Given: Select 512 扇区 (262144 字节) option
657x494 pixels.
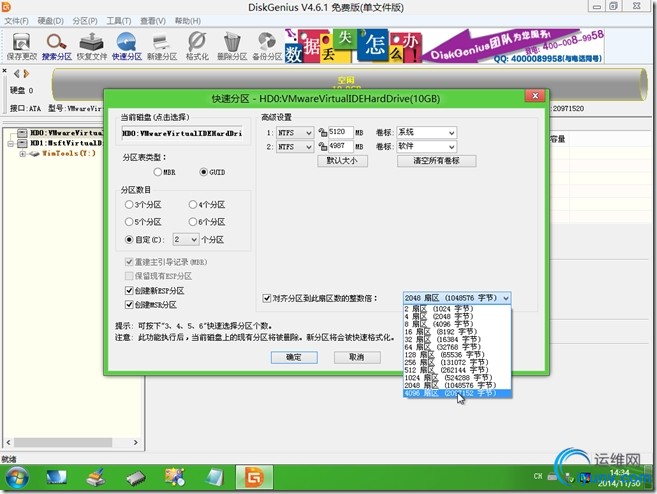Looking at the screenshot, I should (x=457, y=370).
